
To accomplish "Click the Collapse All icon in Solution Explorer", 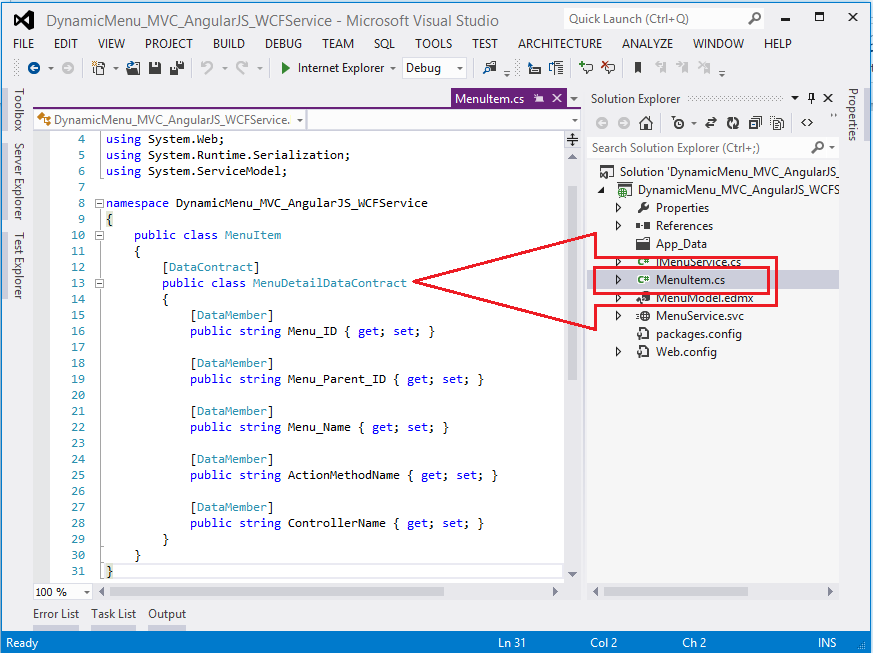I will (756, 123).
